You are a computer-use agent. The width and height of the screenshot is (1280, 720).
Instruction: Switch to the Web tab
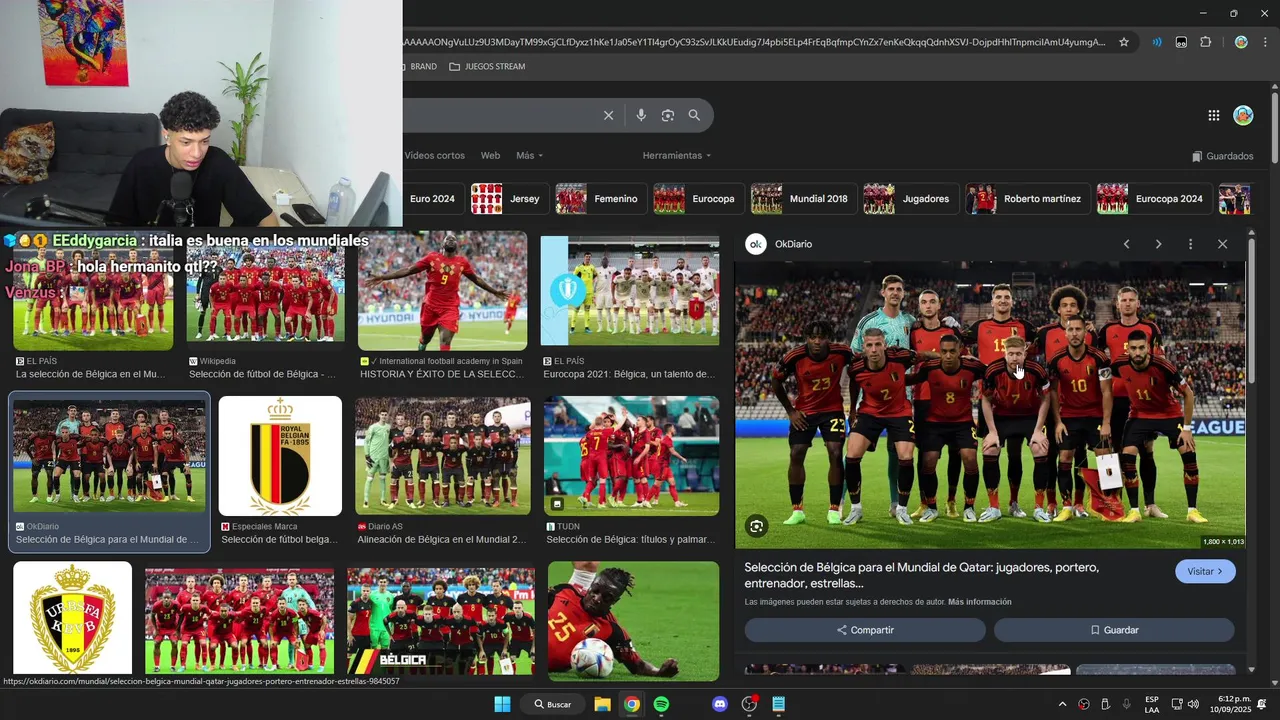(490, 156)
